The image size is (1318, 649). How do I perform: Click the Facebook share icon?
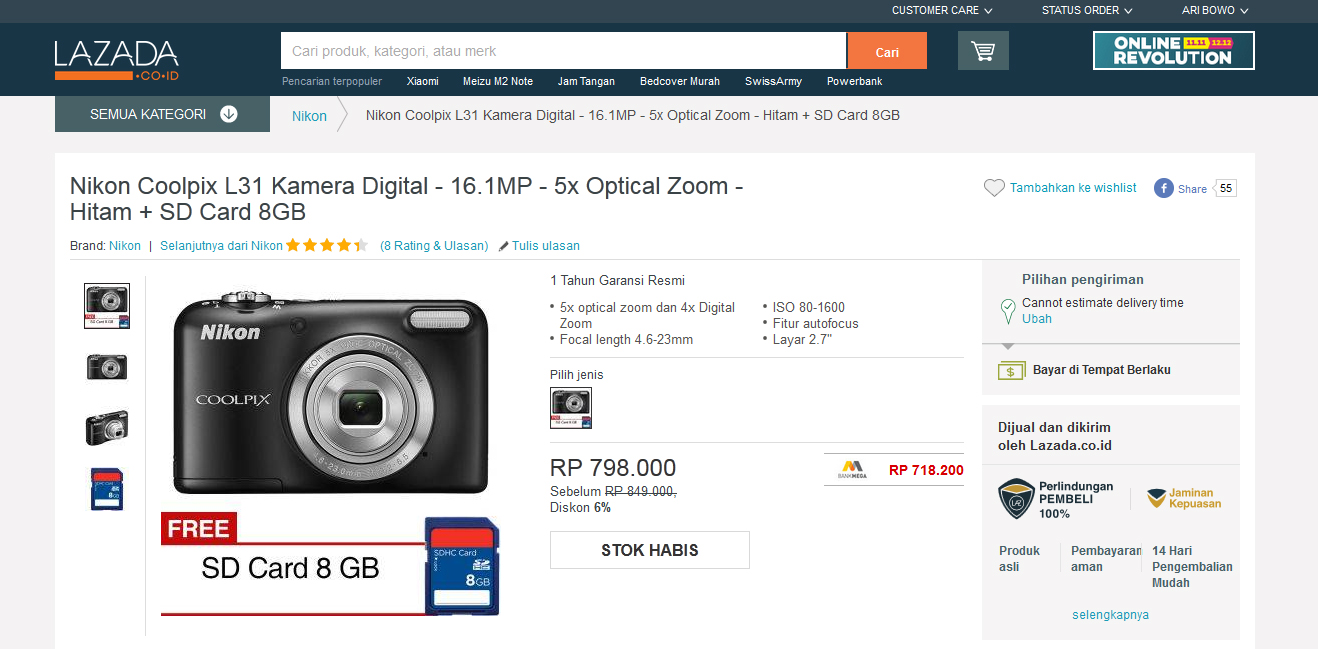tap(1164, 188)
